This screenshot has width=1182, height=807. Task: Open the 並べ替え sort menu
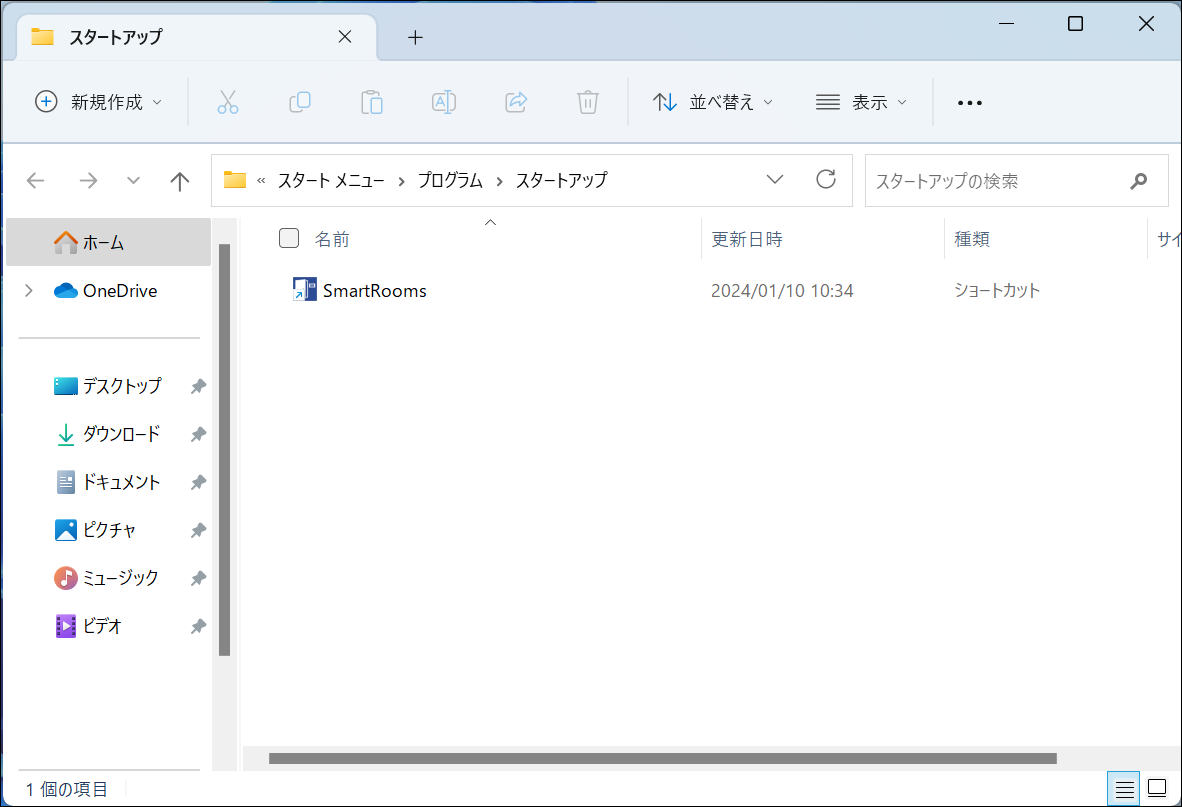tap(713, 102)
